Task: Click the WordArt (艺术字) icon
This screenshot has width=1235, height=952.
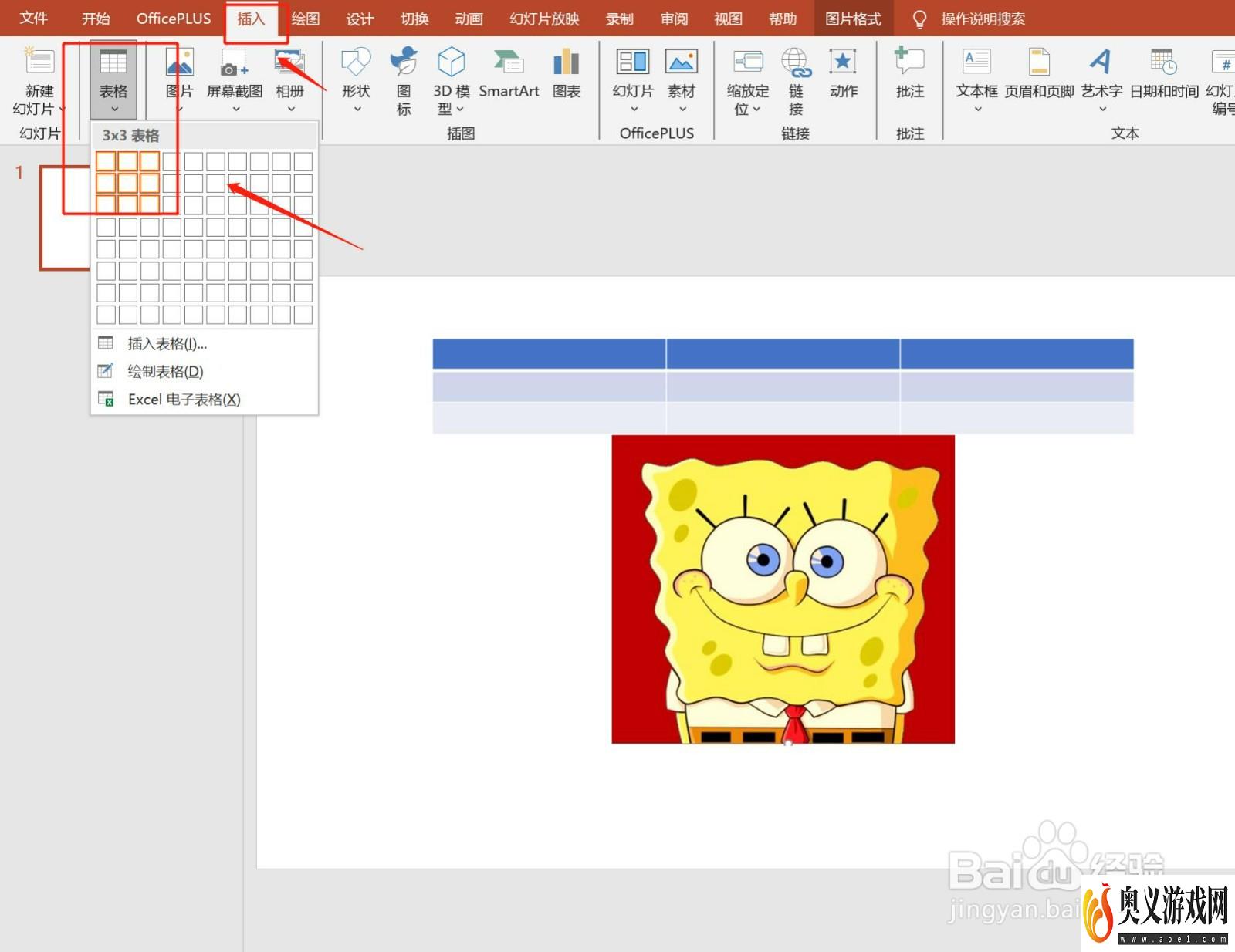Action: click(1101, 61)
